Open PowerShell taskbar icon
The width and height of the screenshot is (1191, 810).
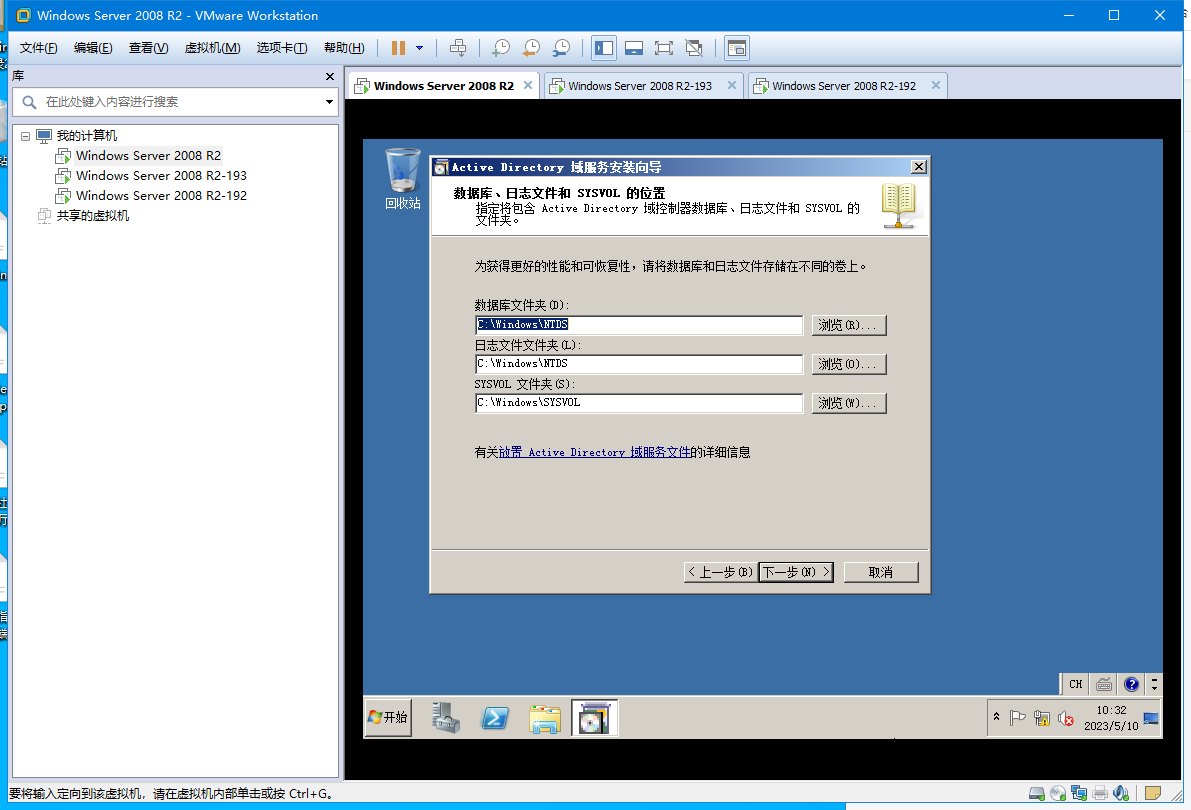click(x=495, y=717)
